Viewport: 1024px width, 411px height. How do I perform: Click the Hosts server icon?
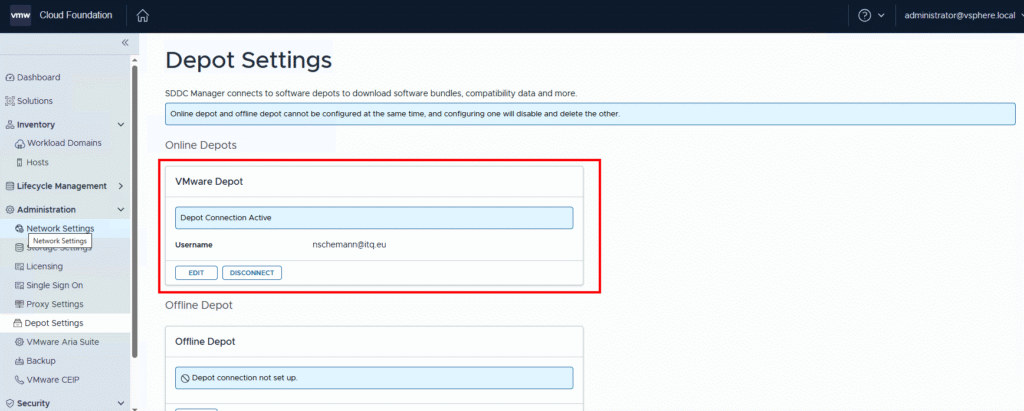(x=19, y=162)
